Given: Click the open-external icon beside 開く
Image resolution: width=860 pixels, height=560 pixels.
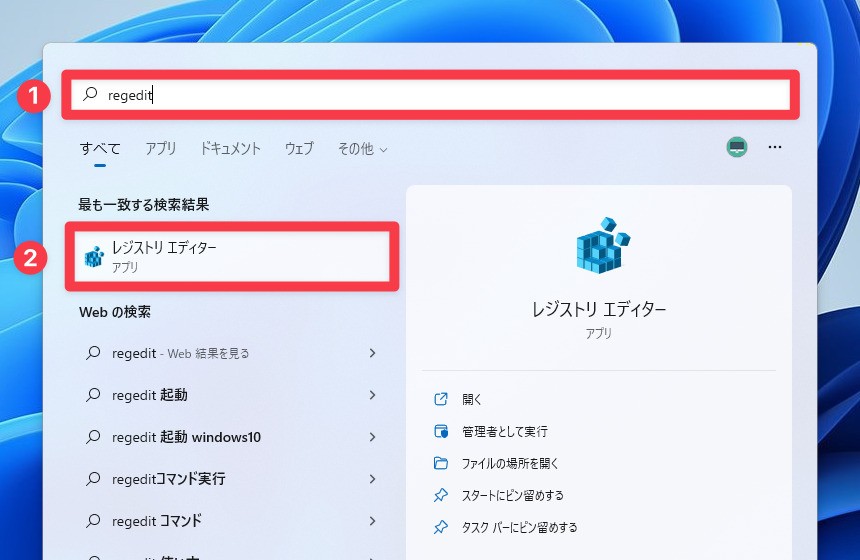Looking at the screenshot, I should tap(441, 399).
